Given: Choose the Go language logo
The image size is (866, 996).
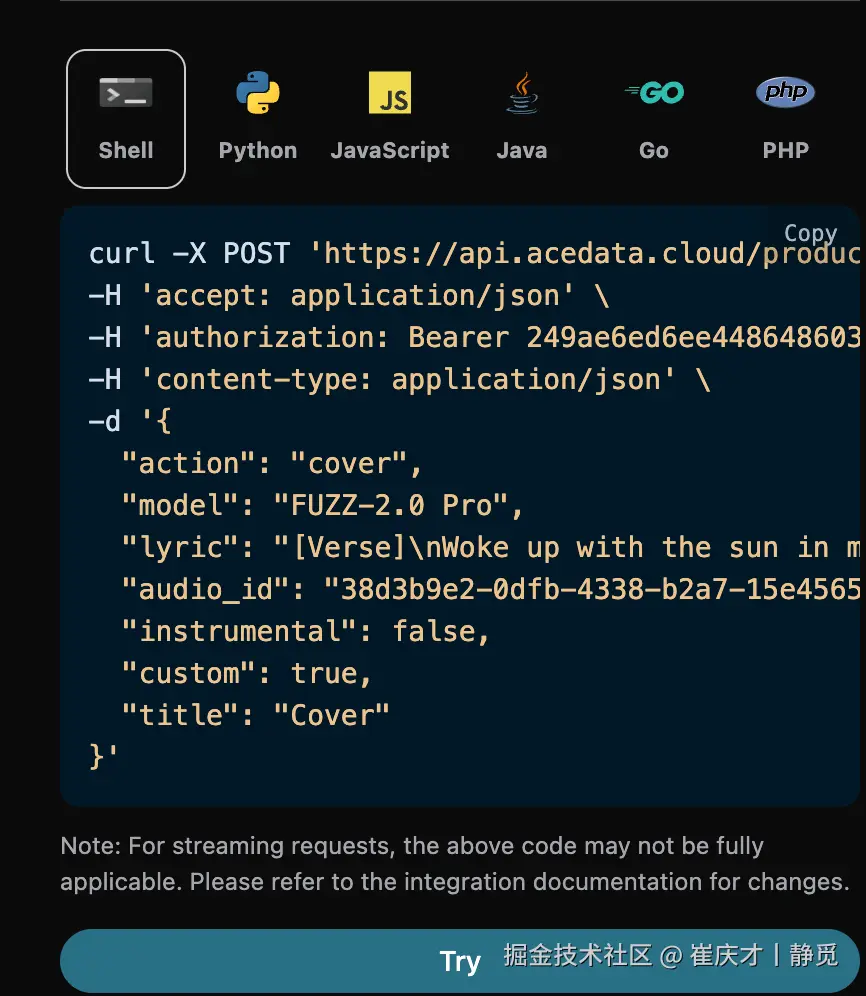Looking at the screenshot, I should pos(654,93).
